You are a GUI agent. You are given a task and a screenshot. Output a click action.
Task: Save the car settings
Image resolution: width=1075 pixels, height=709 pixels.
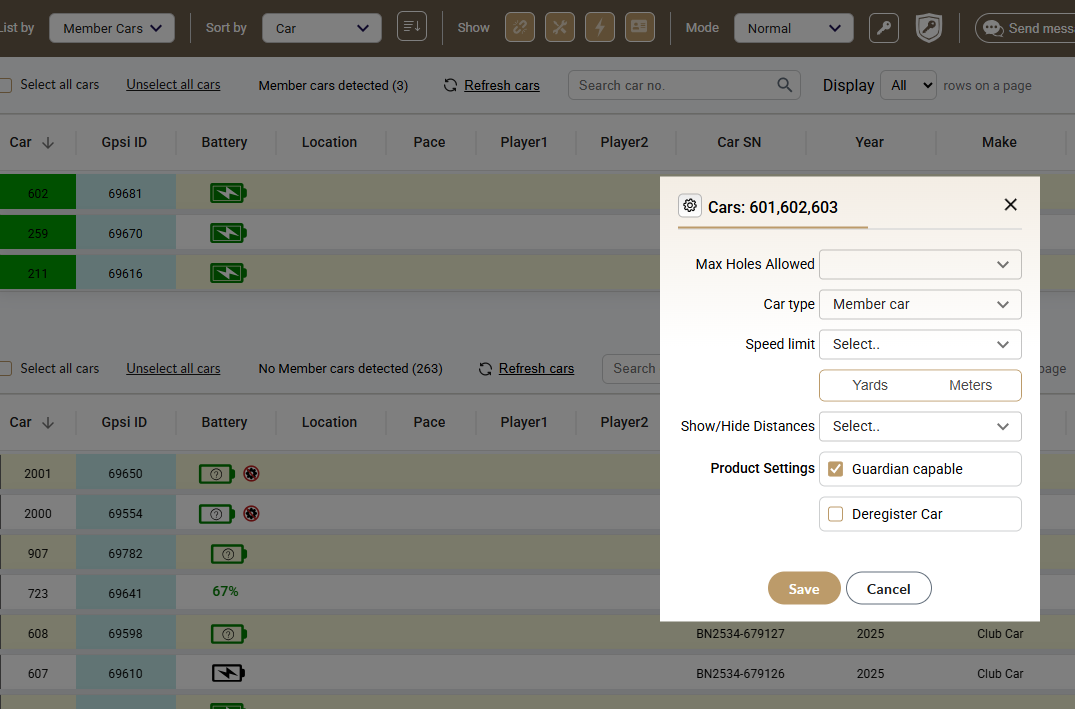point(804,588)
